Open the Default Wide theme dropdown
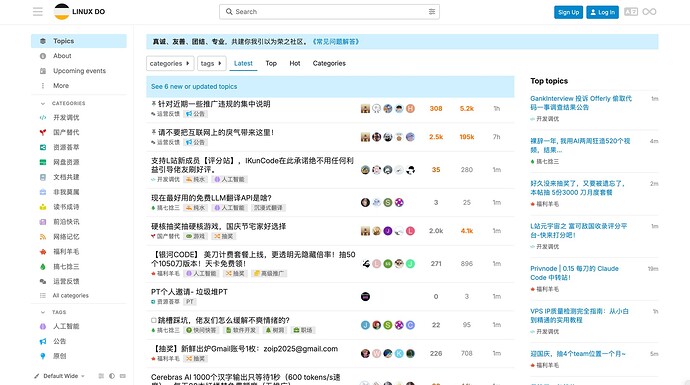This screenshot has width=690, height=385. (59, 376)
